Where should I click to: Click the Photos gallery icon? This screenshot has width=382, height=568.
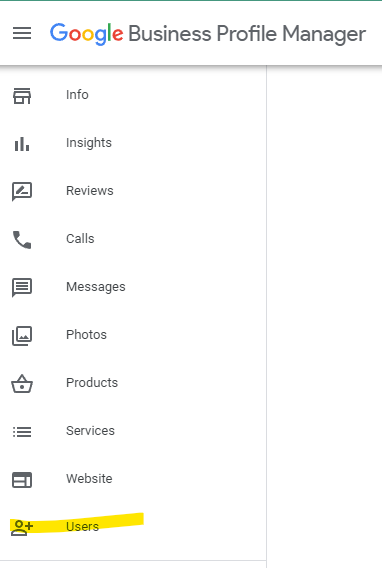click(22, 335)
